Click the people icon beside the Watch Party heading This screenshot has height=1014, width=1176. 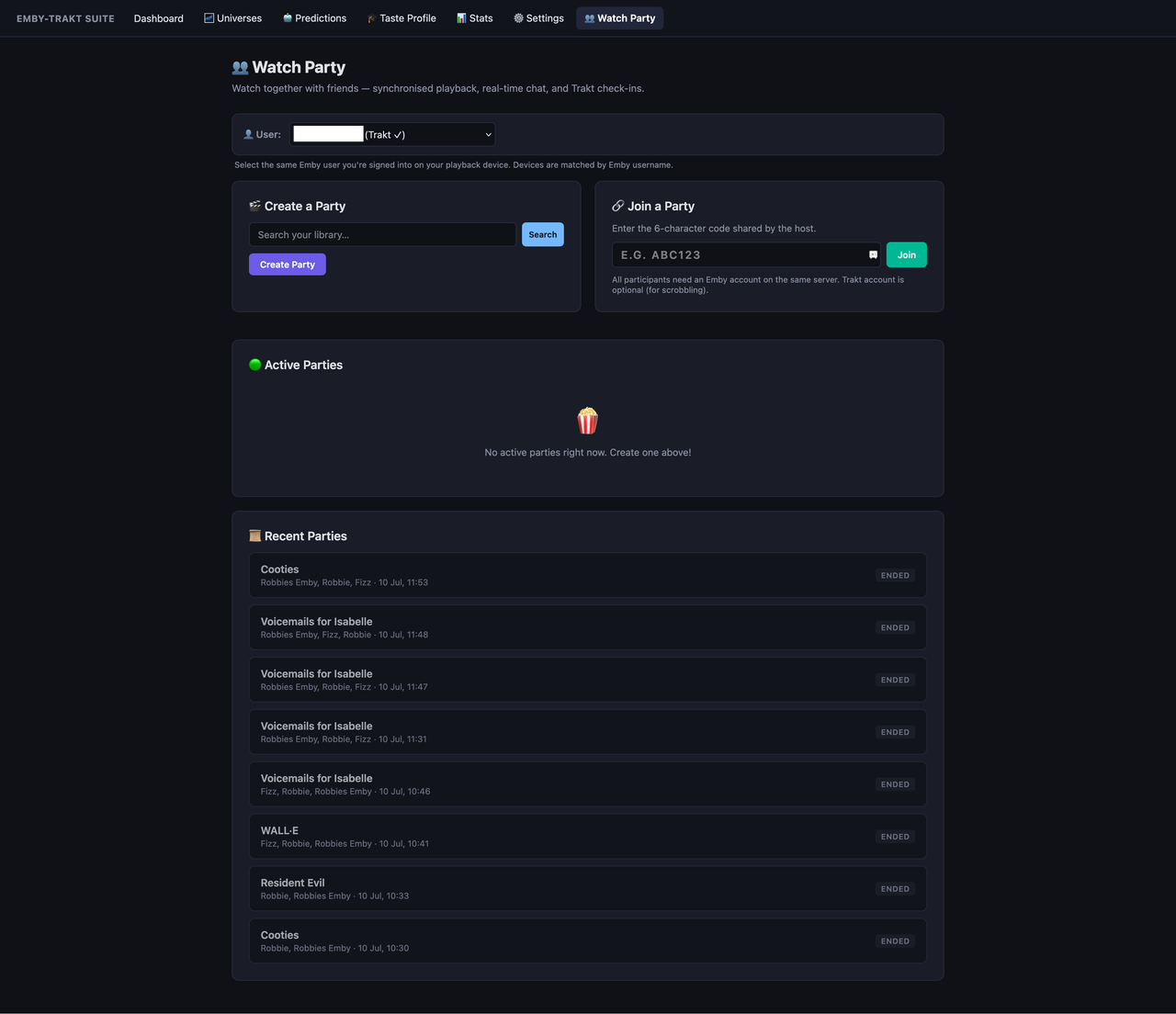coord(241,67)
